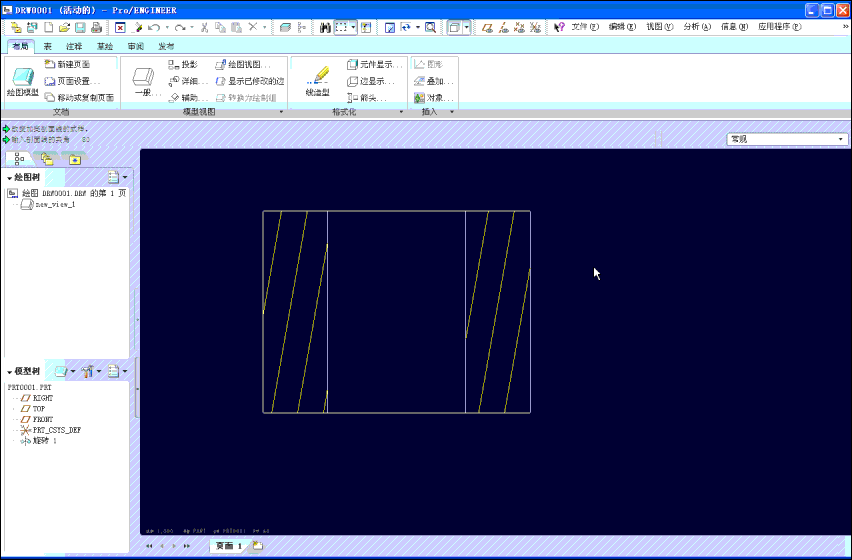Click the 页面设置 button

(73, 81)
